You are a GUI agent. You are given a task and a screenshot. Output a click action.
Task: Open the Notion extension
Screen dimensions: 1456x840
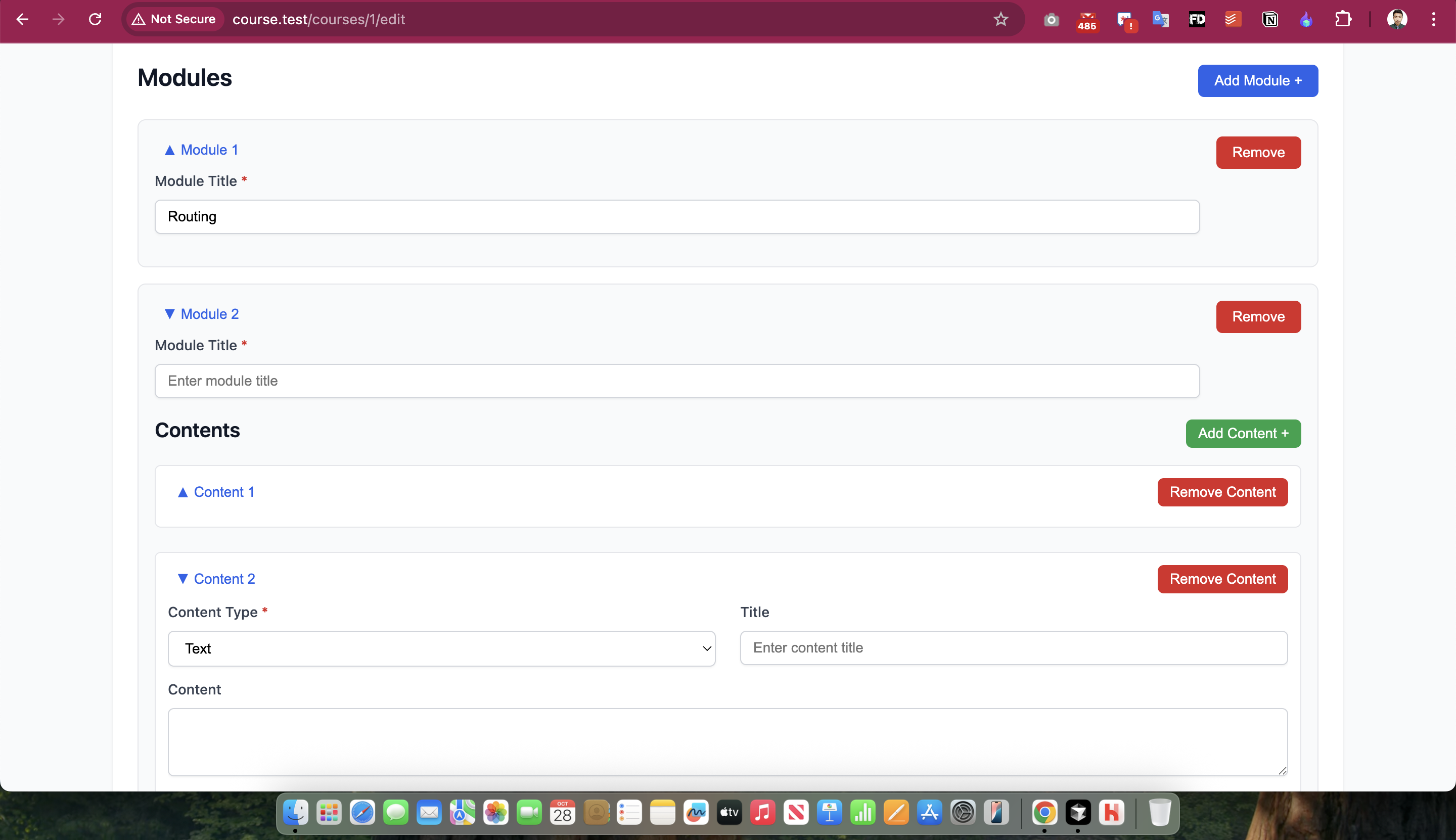click(x=1269, y=19)
